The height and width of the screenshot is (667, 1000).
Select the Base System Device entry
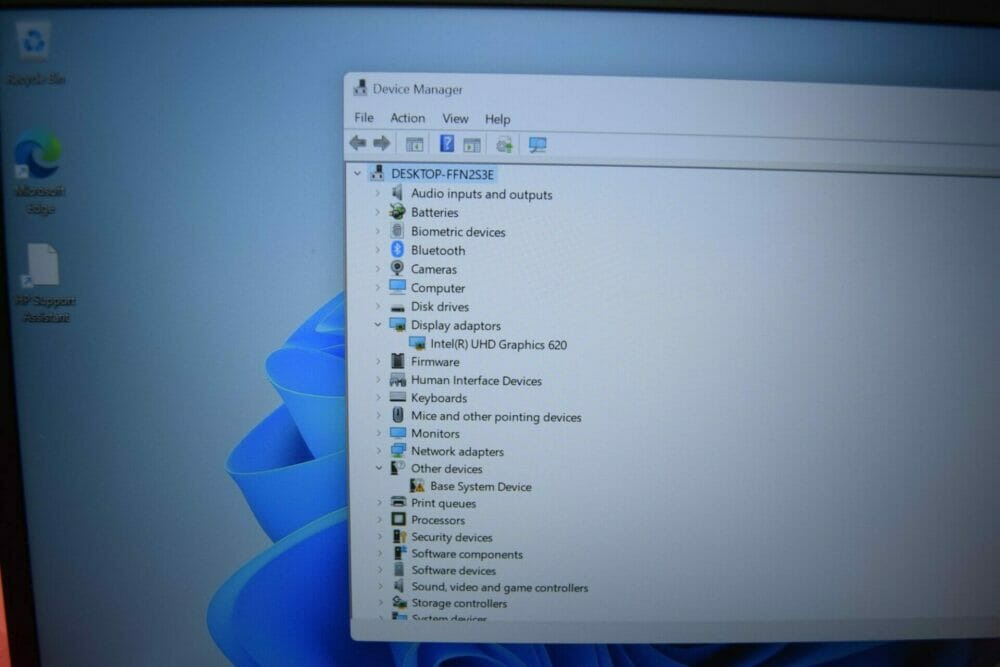point(481,487)
